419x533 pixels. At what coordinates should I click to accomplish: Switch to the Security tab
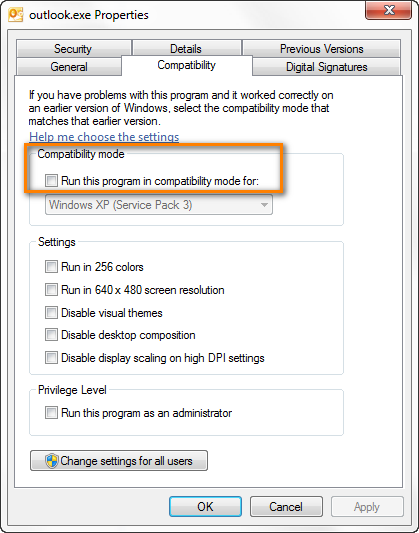(73, 48)
